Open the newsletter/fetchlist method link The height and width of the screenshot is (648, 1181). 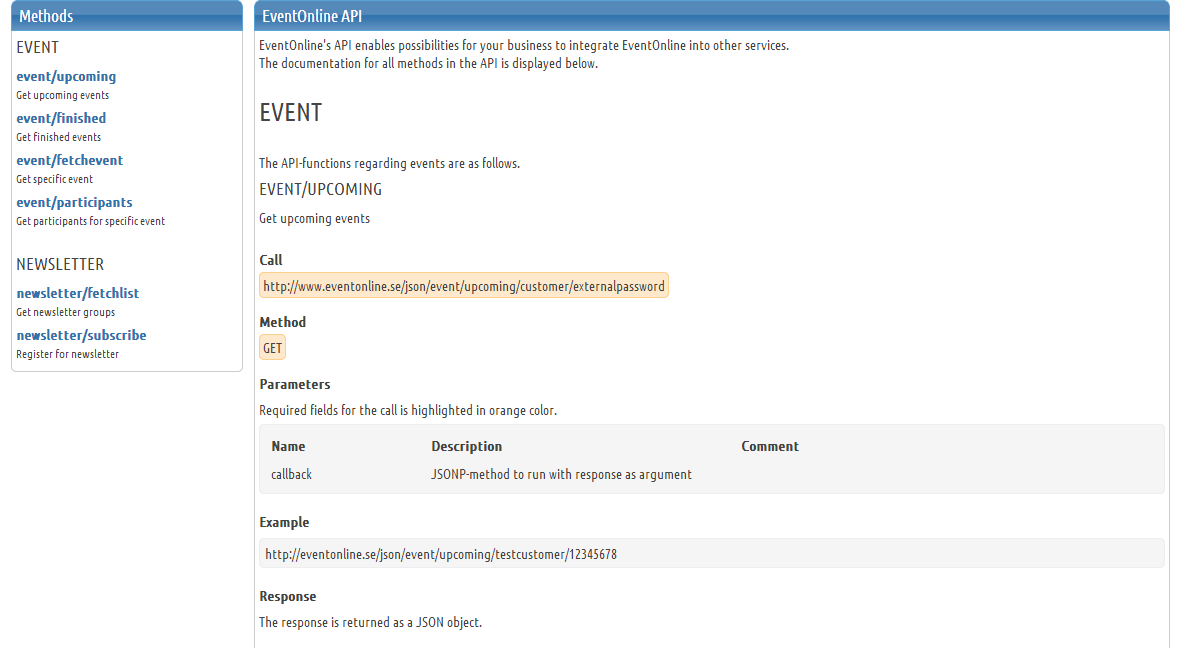point(78,293)
